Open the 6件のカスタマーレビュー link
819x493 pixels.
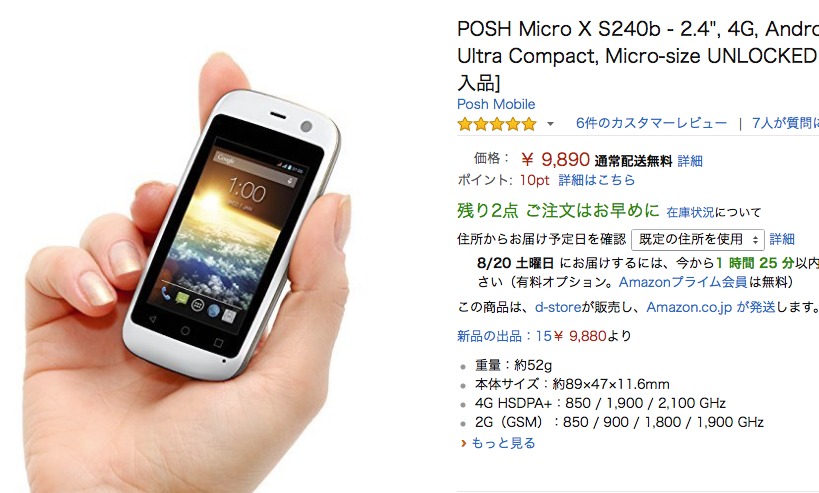pos(651,123)
